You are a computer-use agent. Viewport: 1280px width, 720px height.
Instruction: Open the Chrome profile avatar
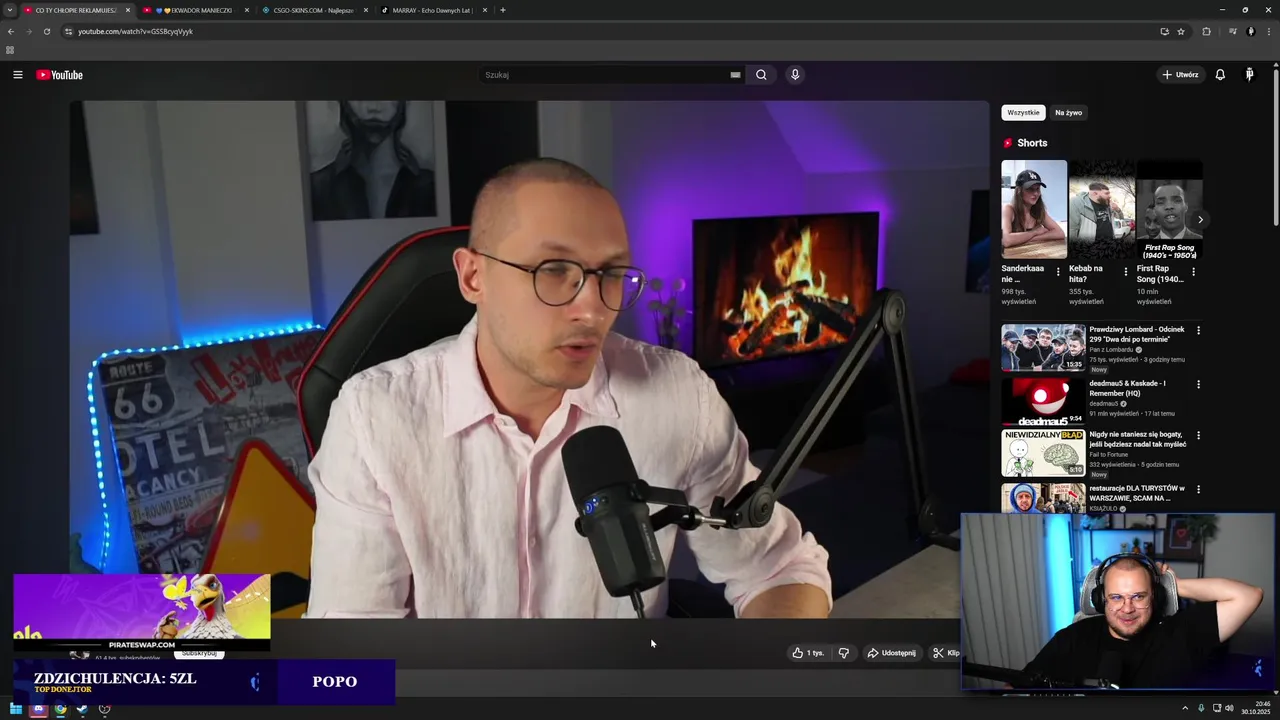1250,31
